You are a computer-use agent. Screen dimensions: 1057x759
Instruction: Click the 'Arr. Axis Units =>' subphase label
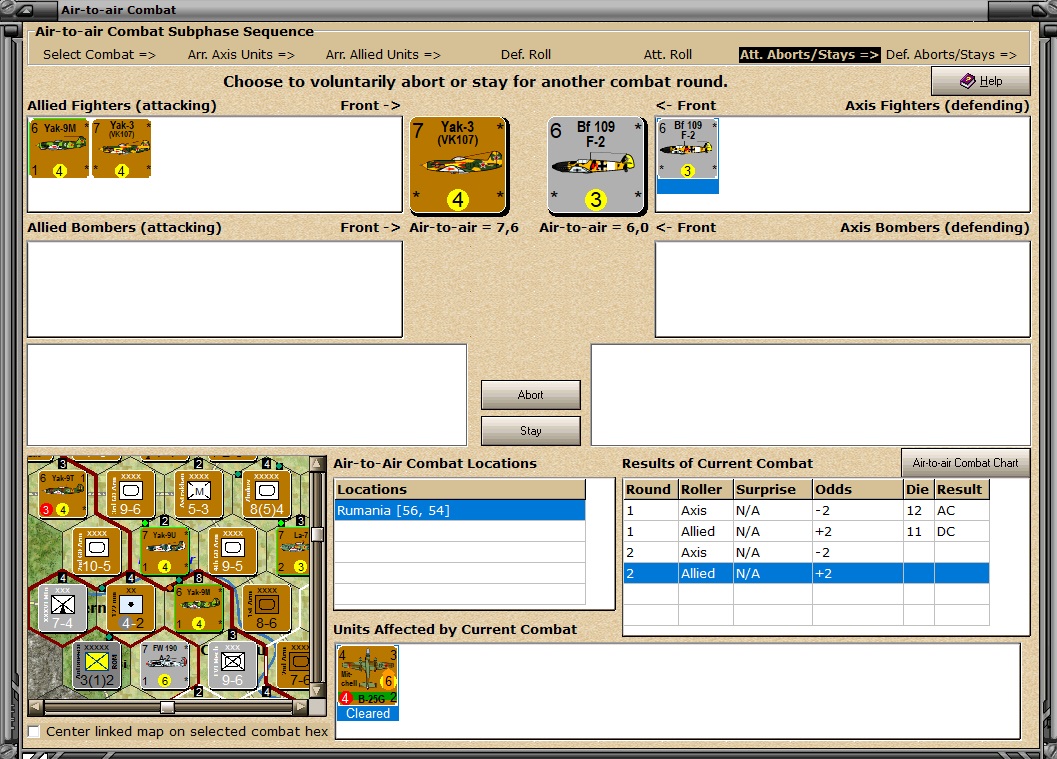(241, 55)
